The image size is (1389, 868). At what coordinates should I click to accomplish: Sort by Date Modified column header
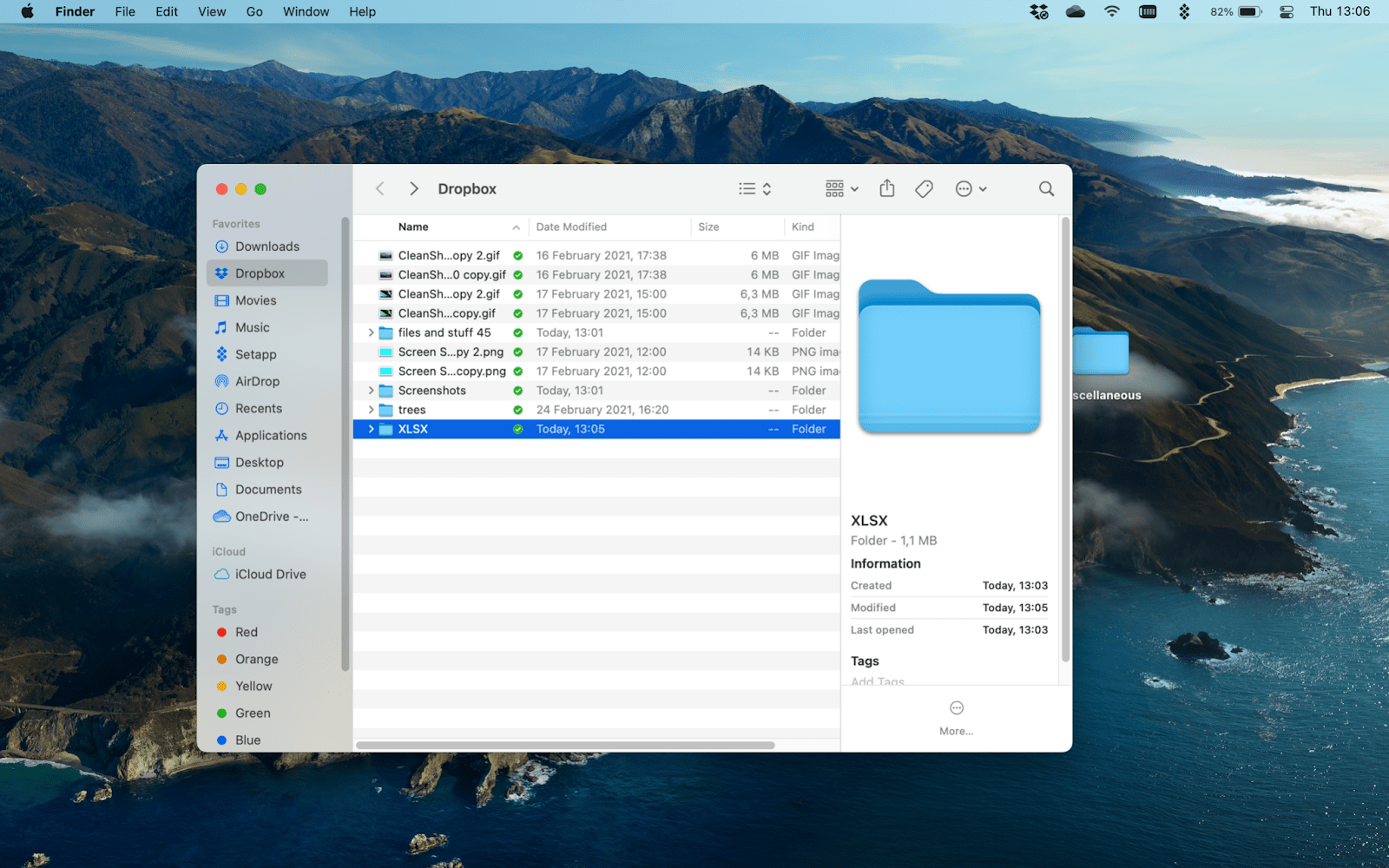point(609,227)
